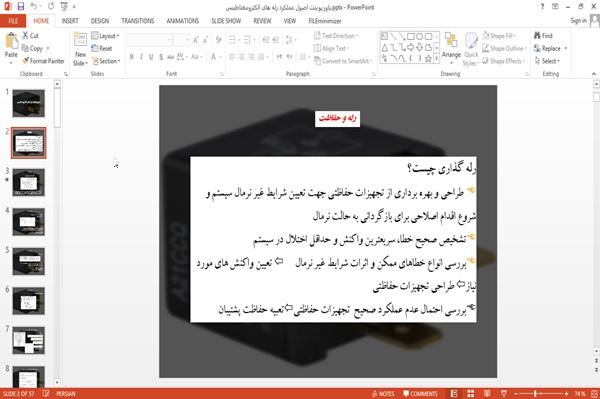Select slide 4 thumbnail
The height and width of the screenshot is (399, 600).
click(x=29, y=222)
